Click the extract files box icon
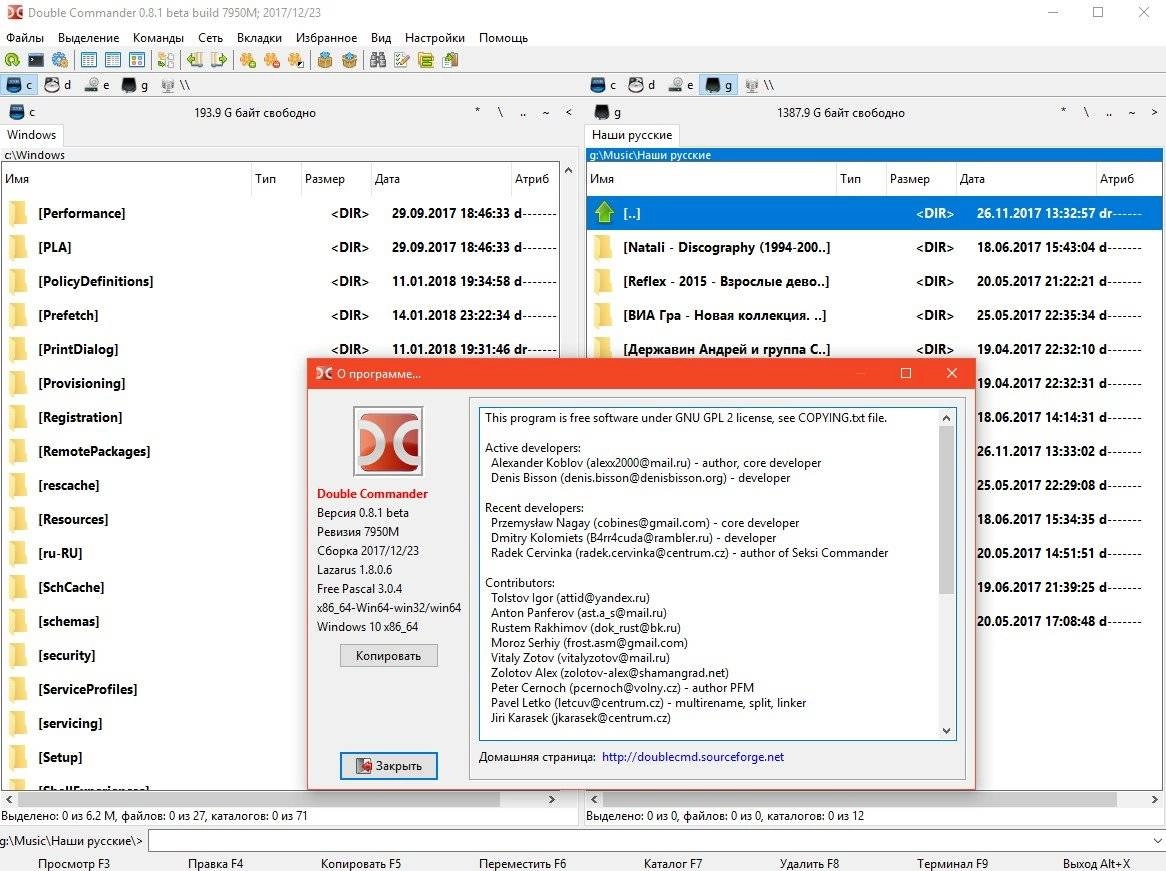 point(349,60)
